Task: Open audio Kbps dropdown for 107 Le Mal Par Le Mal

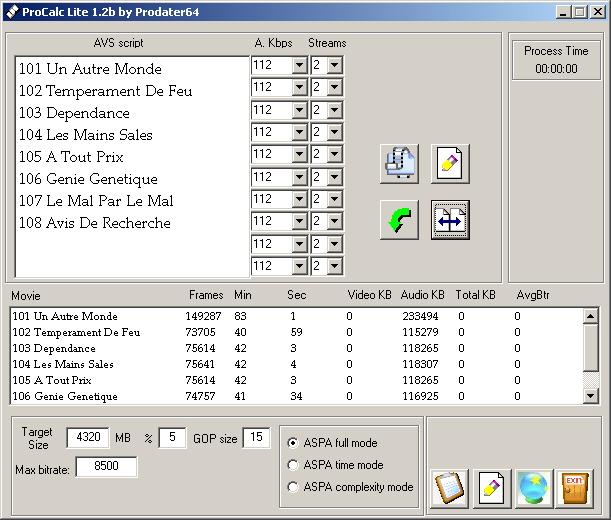Action: pos(299,199)
